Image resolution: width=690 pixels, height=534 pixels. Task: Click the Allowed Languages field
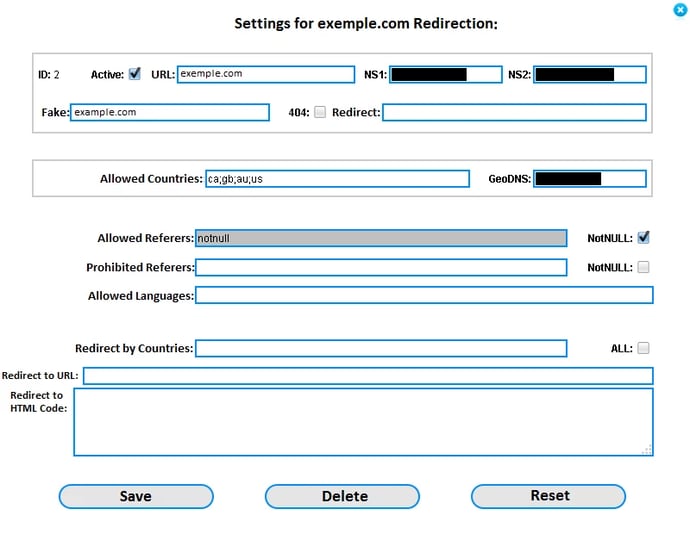click(x=424, y=295)
